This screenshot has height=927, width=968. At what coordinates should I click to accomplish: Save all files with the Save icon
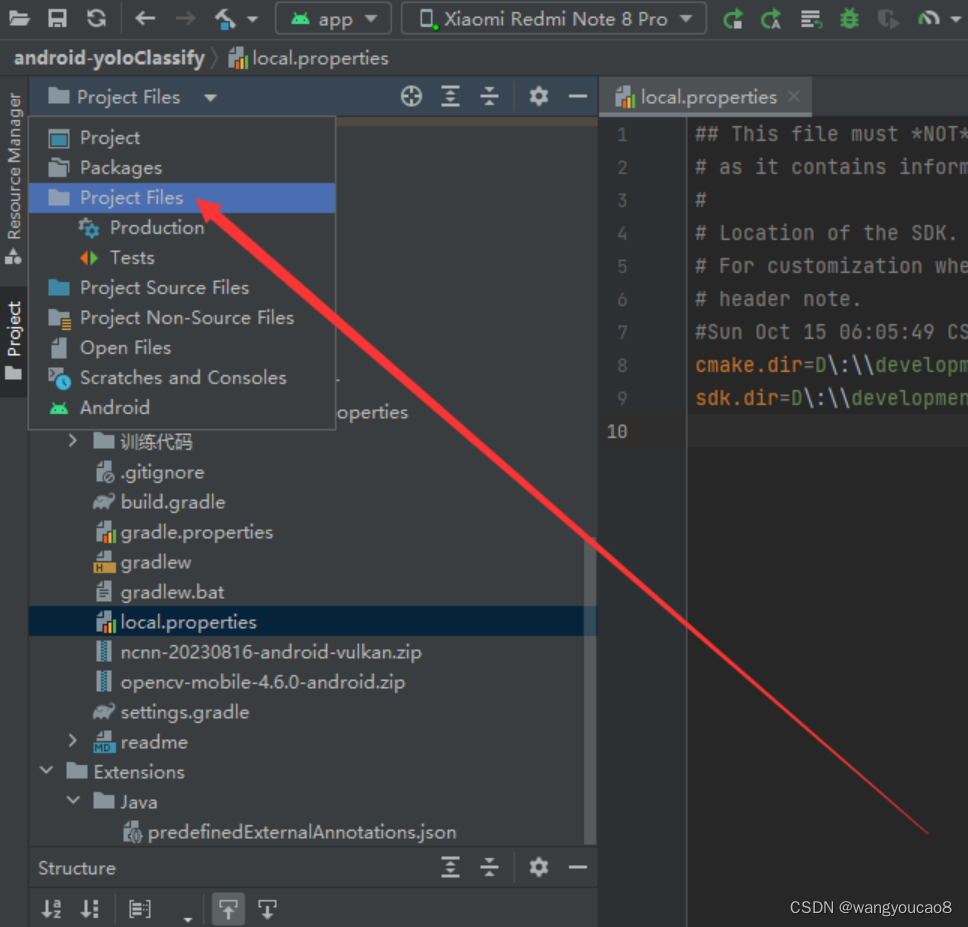[57, 17]
